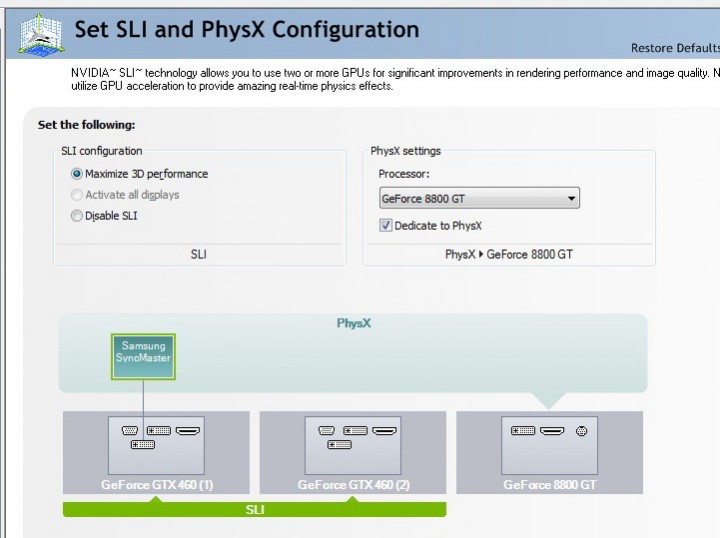
Task: Select Maximize 3D performance radio button
Action: click(77, 174)
